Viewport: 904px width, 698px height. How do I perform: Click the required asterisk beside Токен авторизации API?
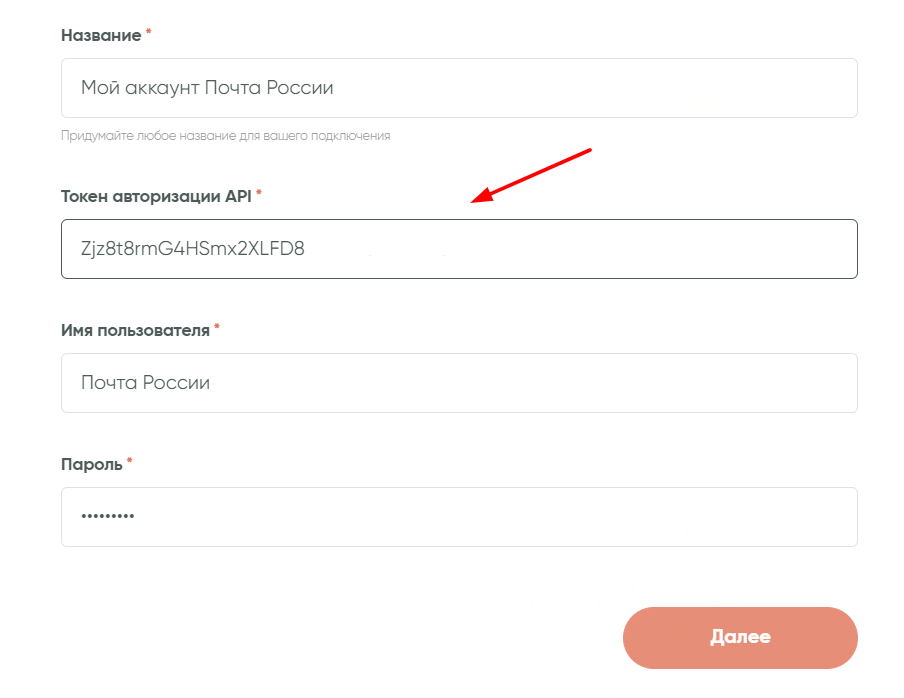coord(259,195)
